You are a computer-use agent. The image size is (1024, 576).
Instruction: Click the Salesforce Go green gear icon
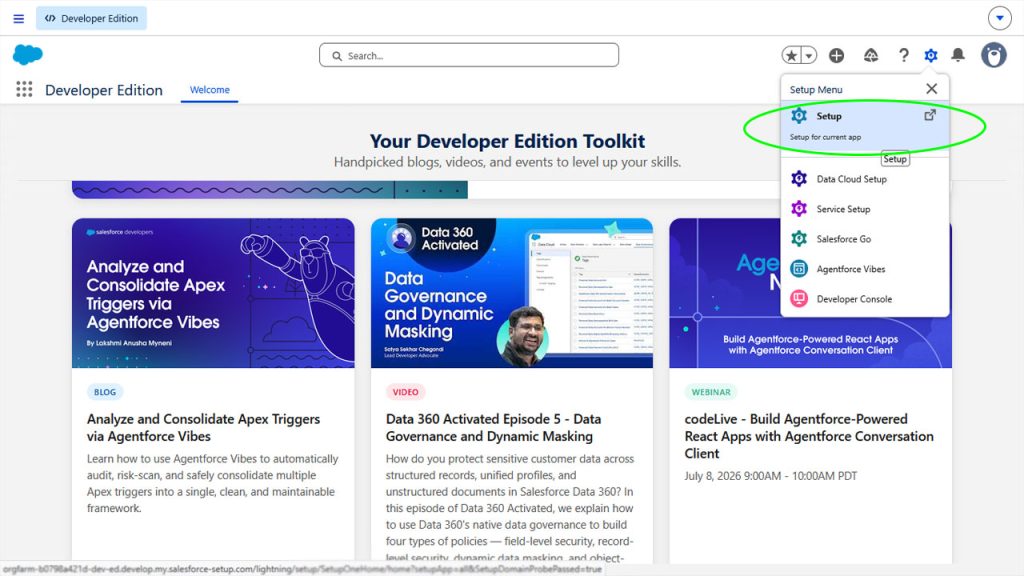[799, 238]
